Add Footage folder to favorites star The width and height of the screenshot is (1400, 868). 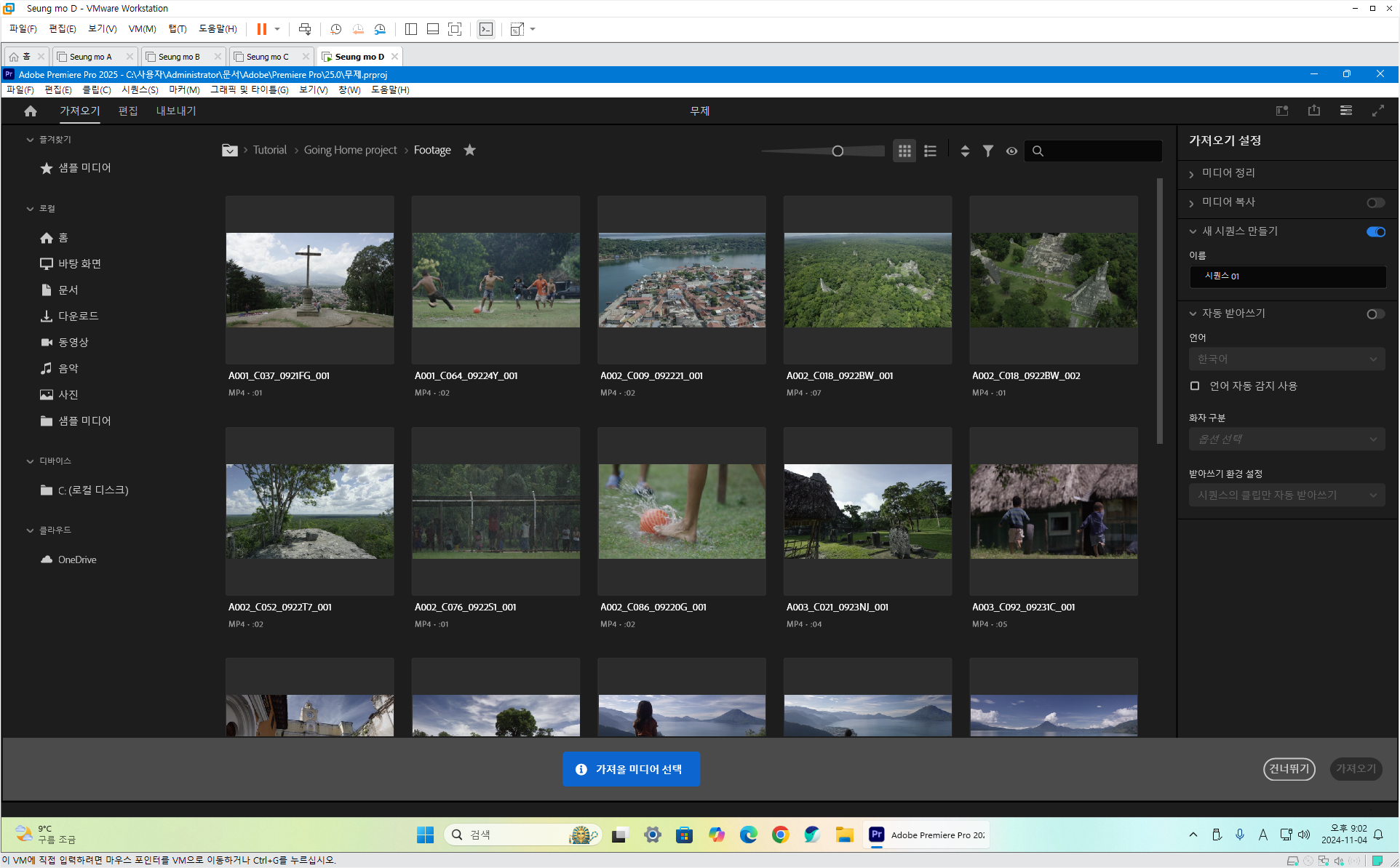(x=470, y=150)
